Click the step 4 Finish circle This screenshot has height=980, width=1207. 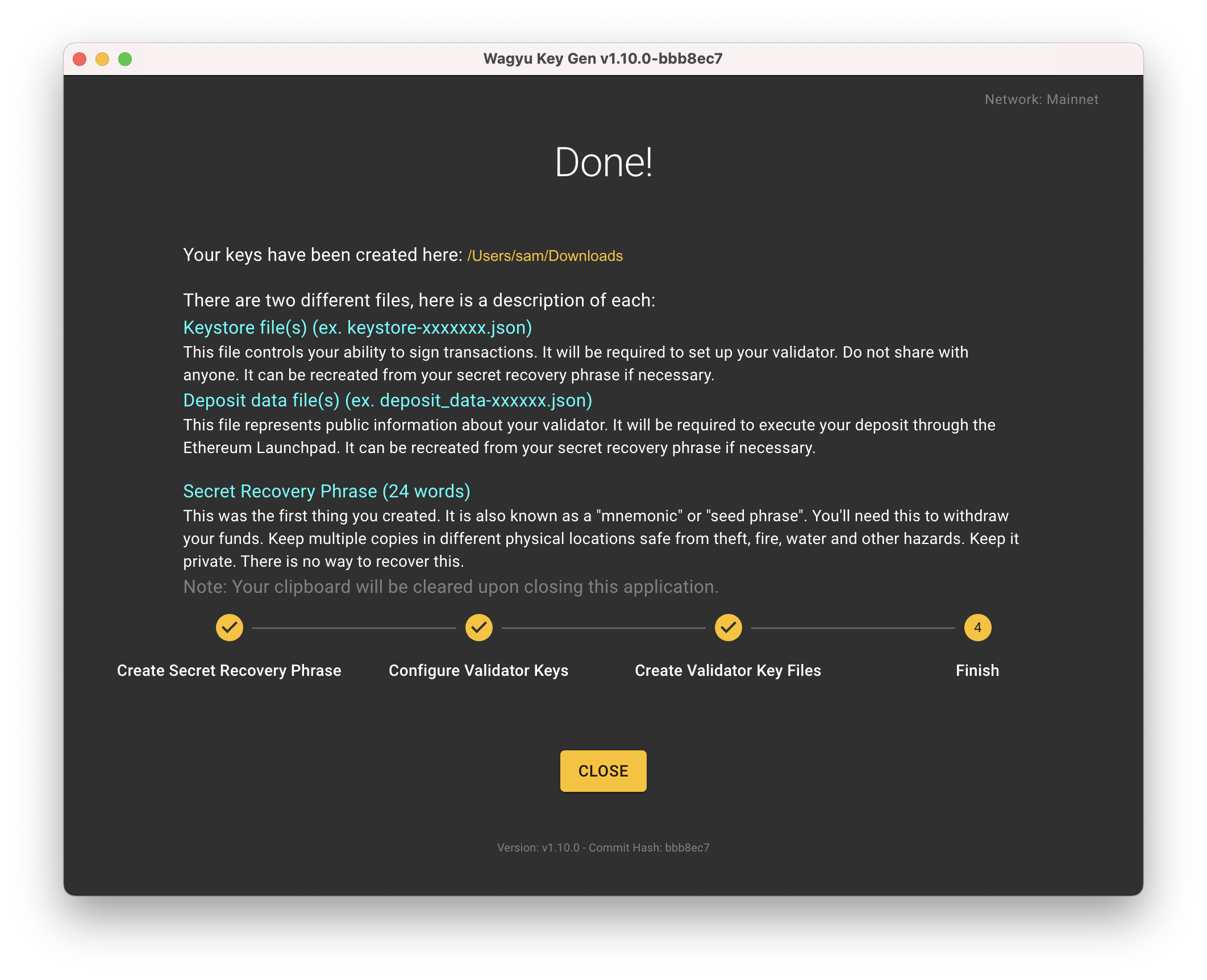tap(977, 628)
